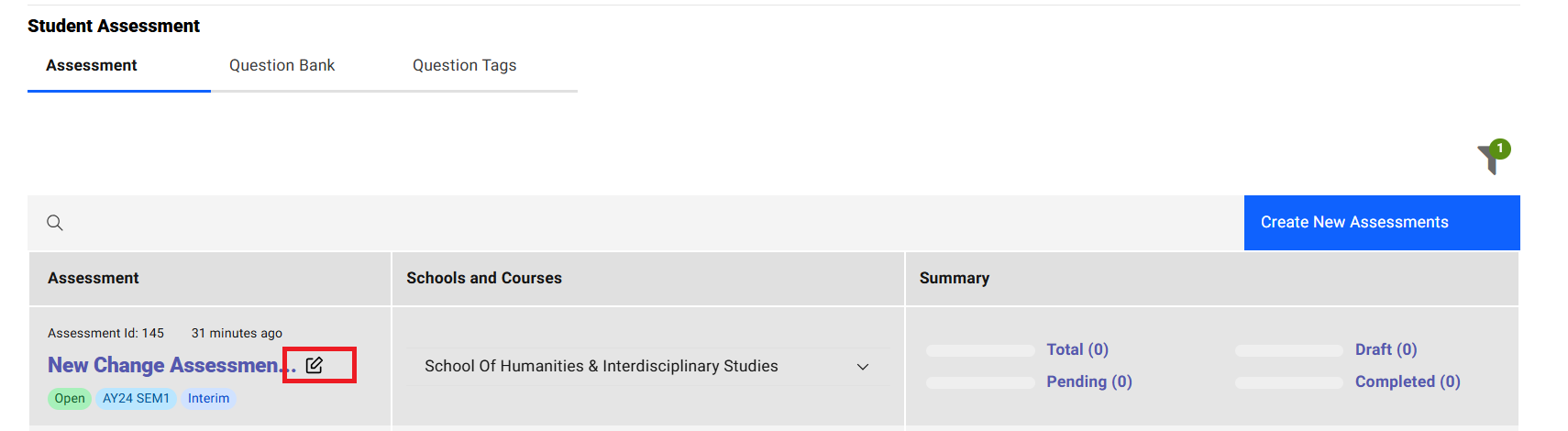Viewport: 1568px width, 431px height.
Task: Click the Open status tag
Action: [x=69, y=398]
